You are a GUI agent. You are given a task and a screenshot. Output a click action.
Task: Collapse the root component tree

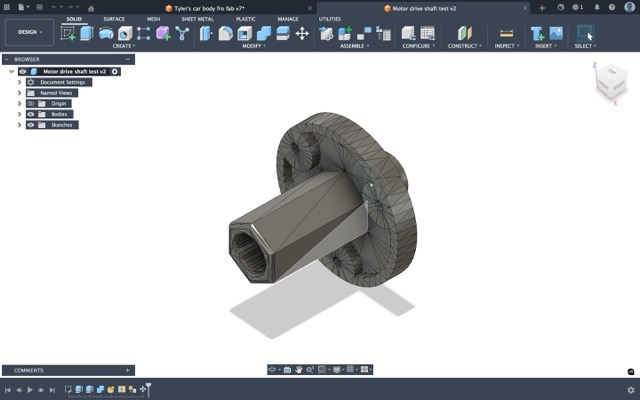click(11, 71)
